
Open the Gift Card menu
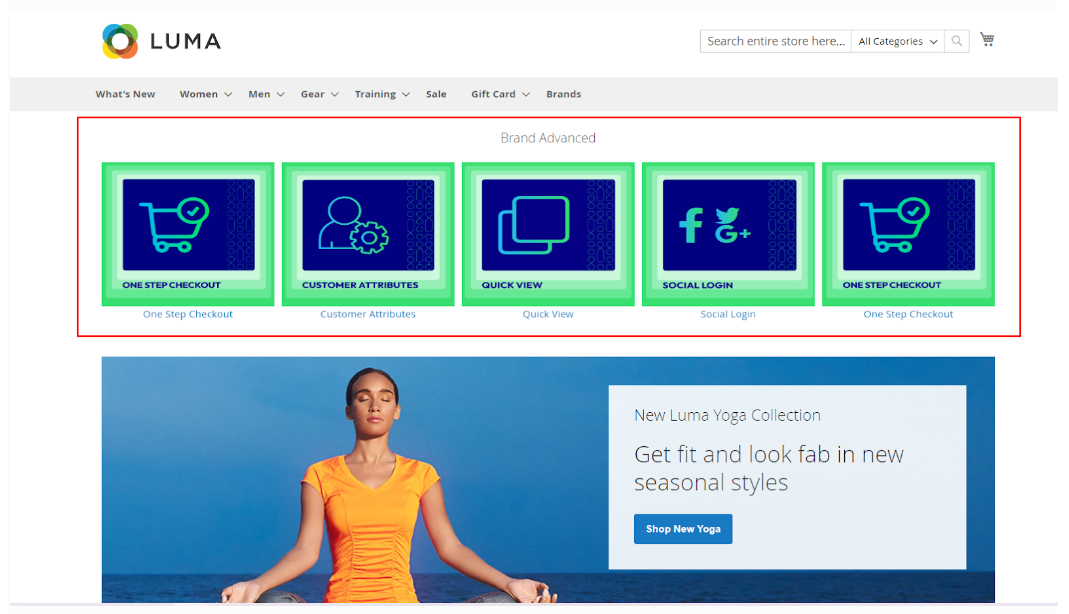coord(500,94)
